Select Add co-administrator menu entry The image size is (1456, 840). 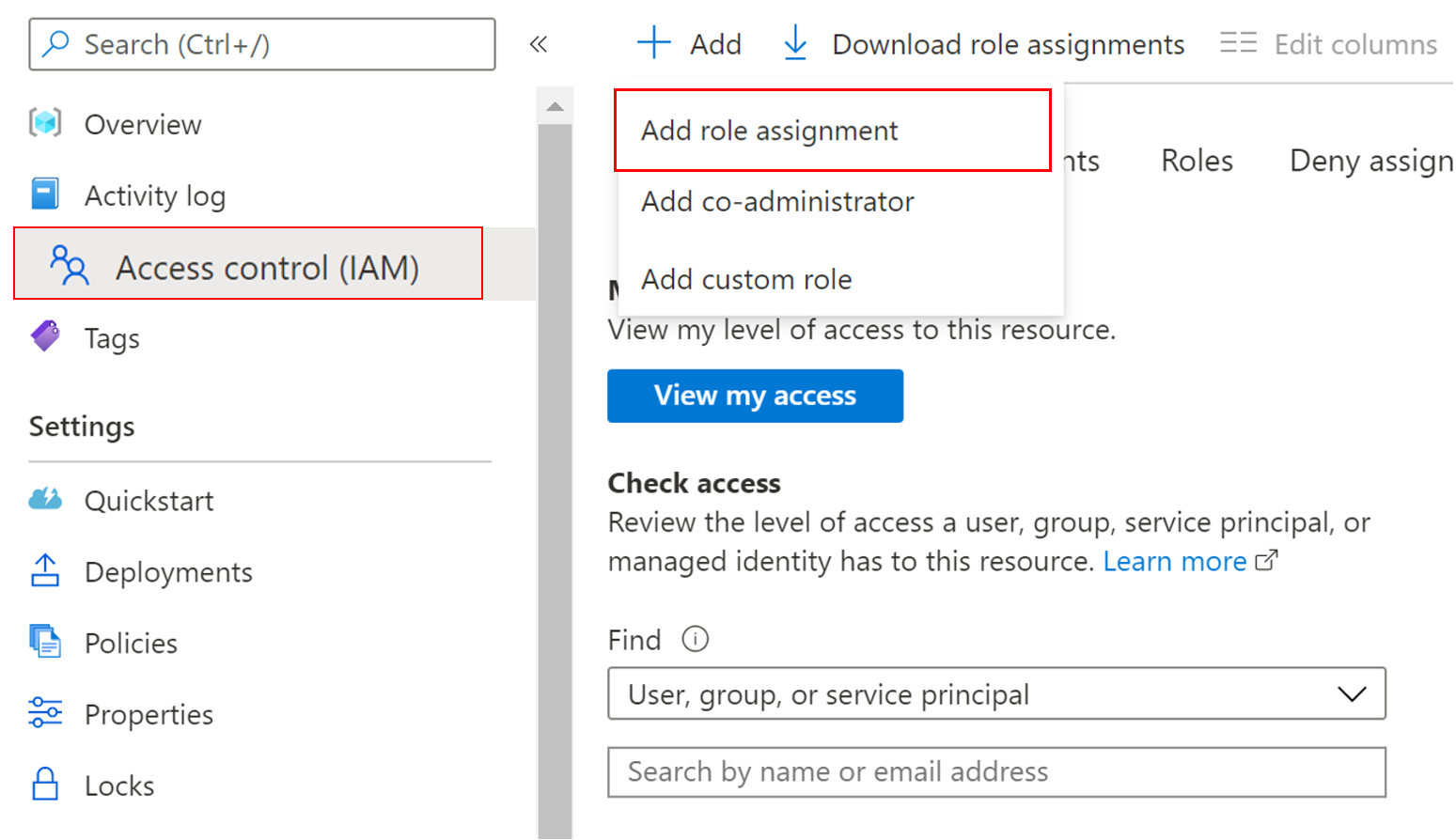(x=776, y=201)
